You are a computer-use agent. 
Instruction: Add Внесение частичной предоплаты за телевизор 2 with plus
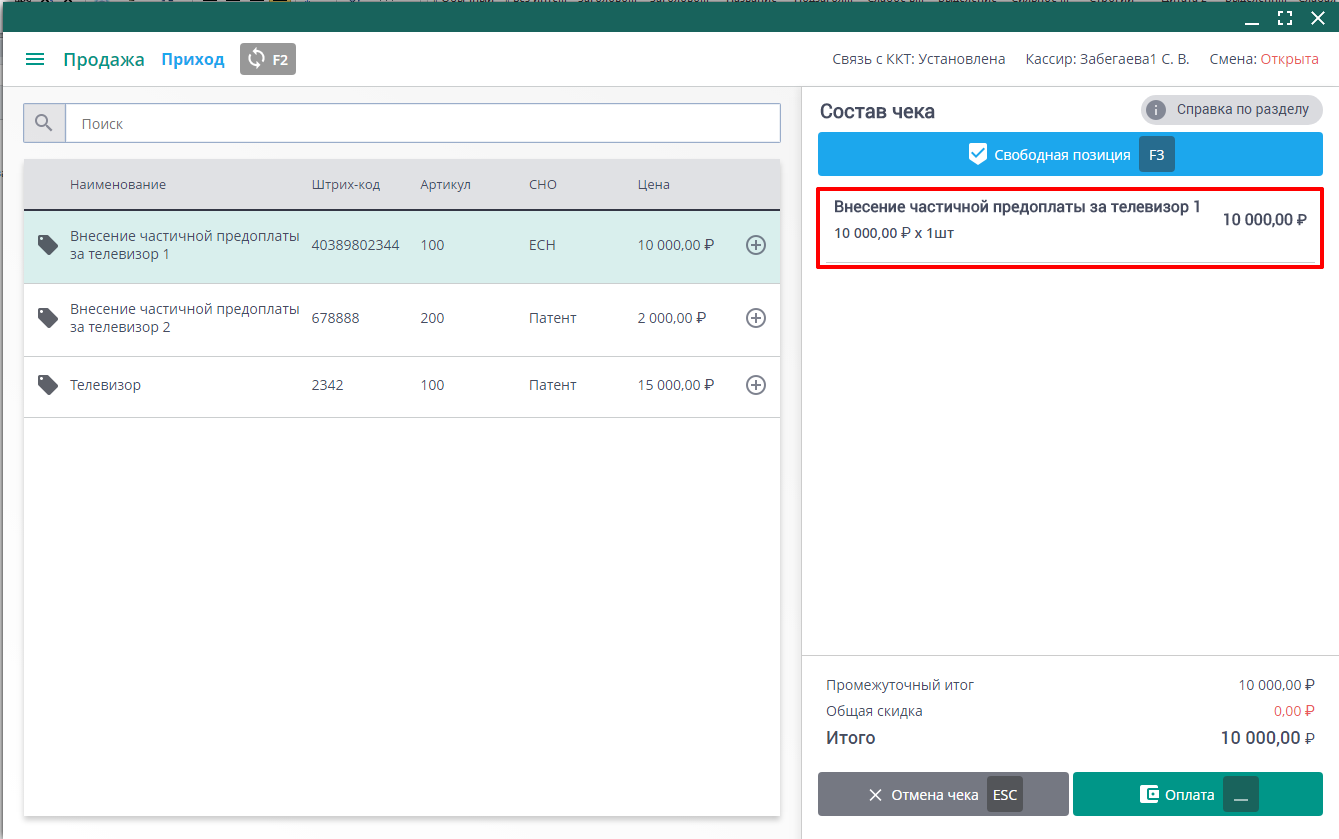click(x=756, y=318)
